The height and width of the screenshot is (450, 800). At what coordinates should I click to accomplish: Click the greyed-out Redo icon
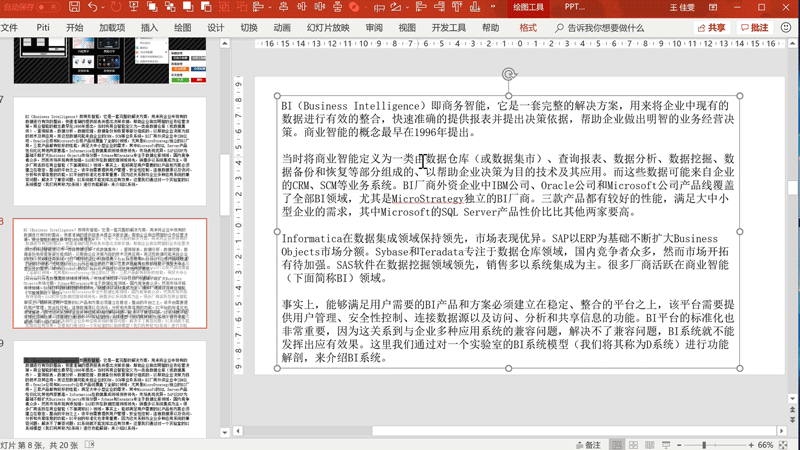(116, 7)
